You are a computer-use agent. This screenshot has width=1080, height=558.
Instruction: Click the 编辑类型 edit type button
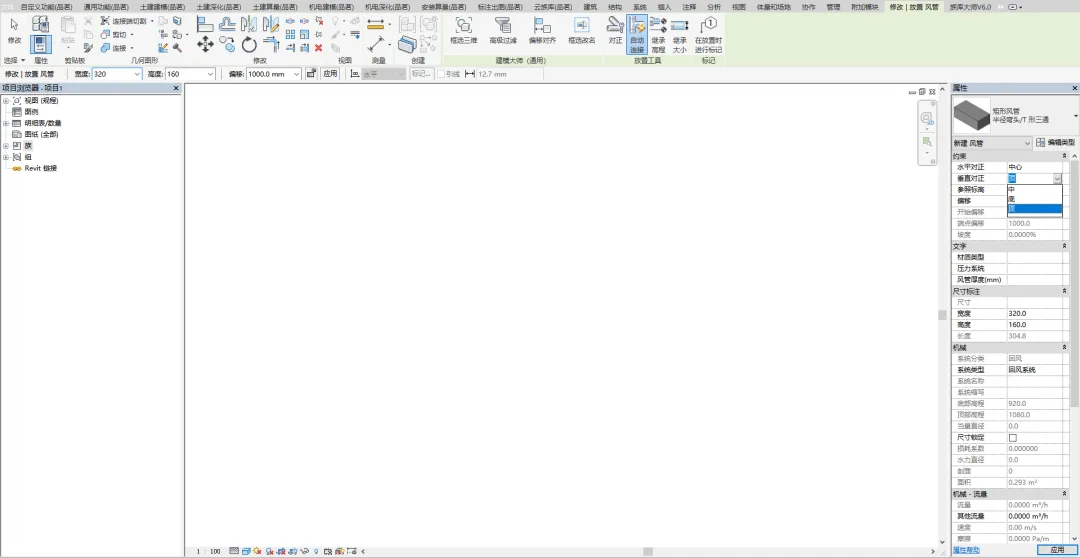pyautogui.click(x=1055, y=143)
